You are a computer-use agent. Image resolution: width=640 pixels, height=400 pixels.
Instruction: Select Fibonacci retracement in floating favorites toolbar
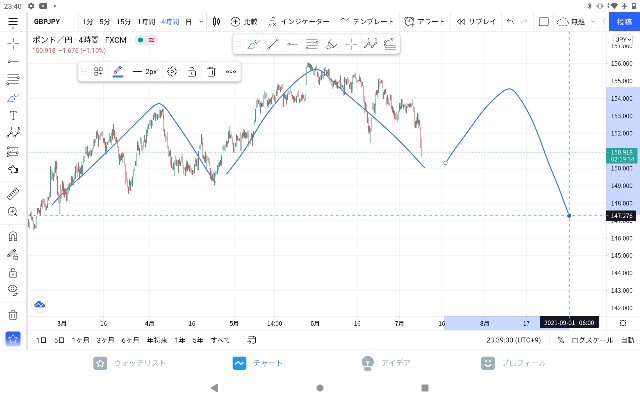tap(312, 44)
